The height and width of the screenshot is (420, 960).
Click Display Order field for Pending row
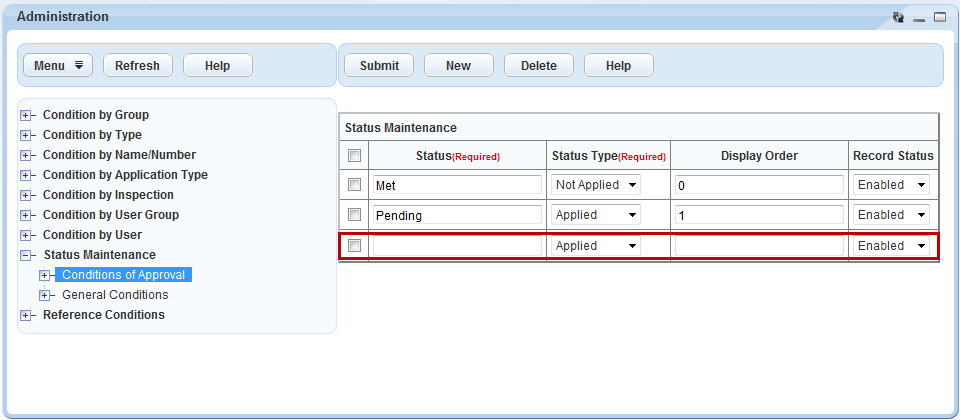759,215
